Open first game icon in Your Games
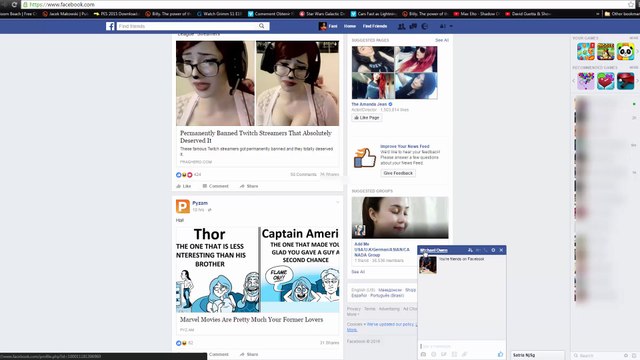Image resolution: width=640 pixels, height=360 pixels. coord(586,52)
